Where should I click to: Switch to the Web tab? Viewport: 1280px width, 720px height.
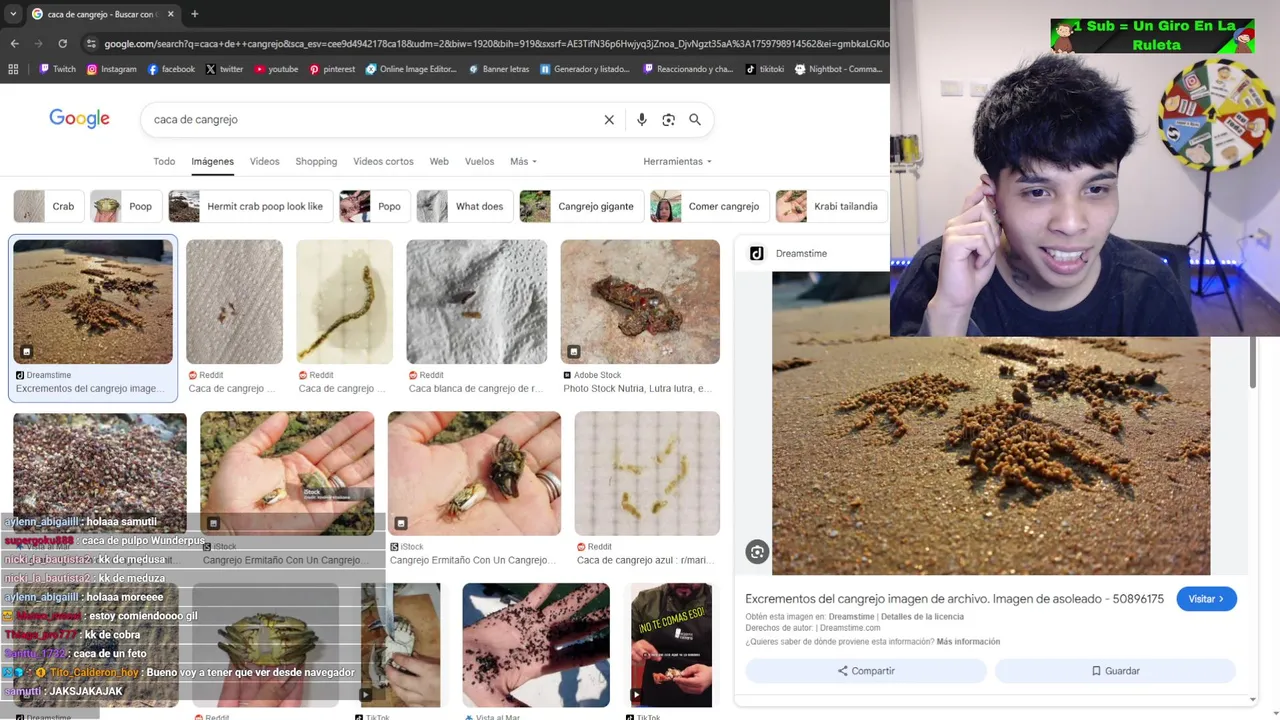[x=439, y=161]
